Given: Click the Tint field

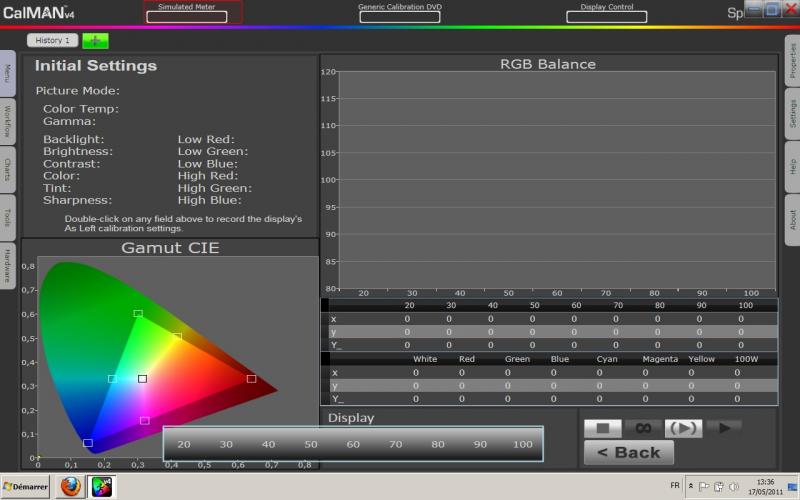Looking at the screenshot, I should (57, 188).
